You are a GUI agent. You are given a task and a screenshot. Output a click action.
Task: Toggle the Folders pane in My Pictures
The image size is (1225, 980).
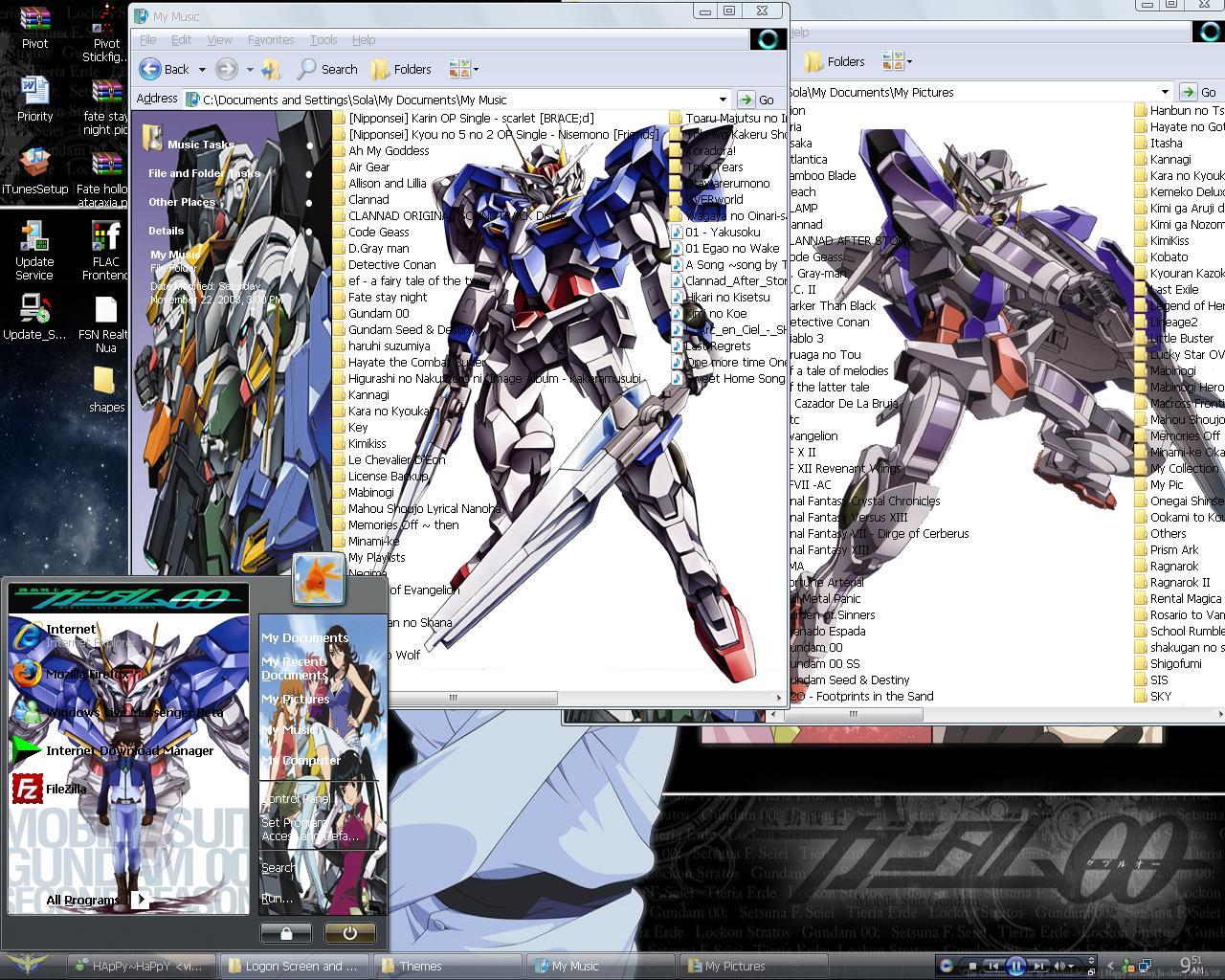[x=835, y=61]
